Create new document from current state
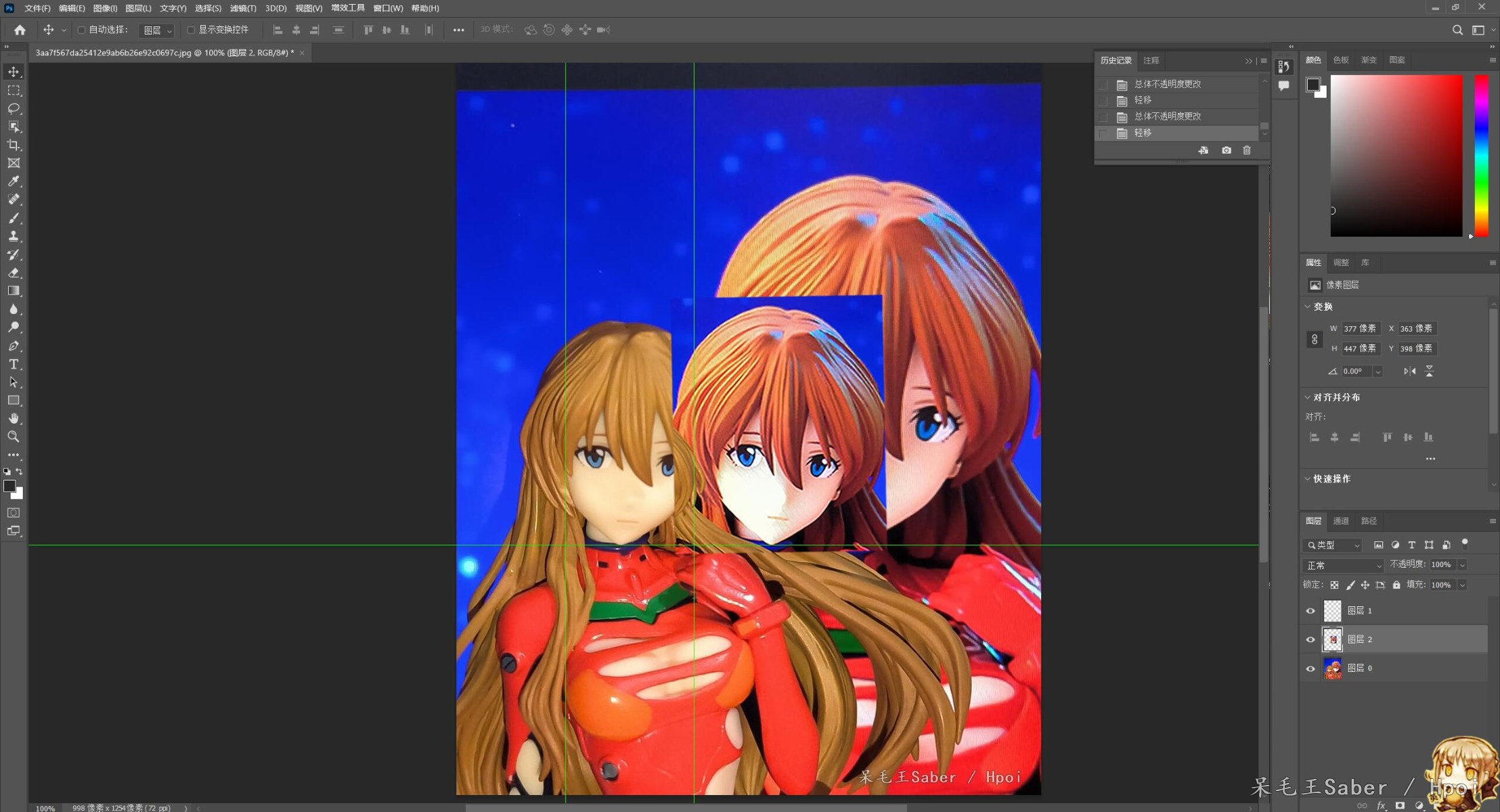 click(x=1203, y=150)
